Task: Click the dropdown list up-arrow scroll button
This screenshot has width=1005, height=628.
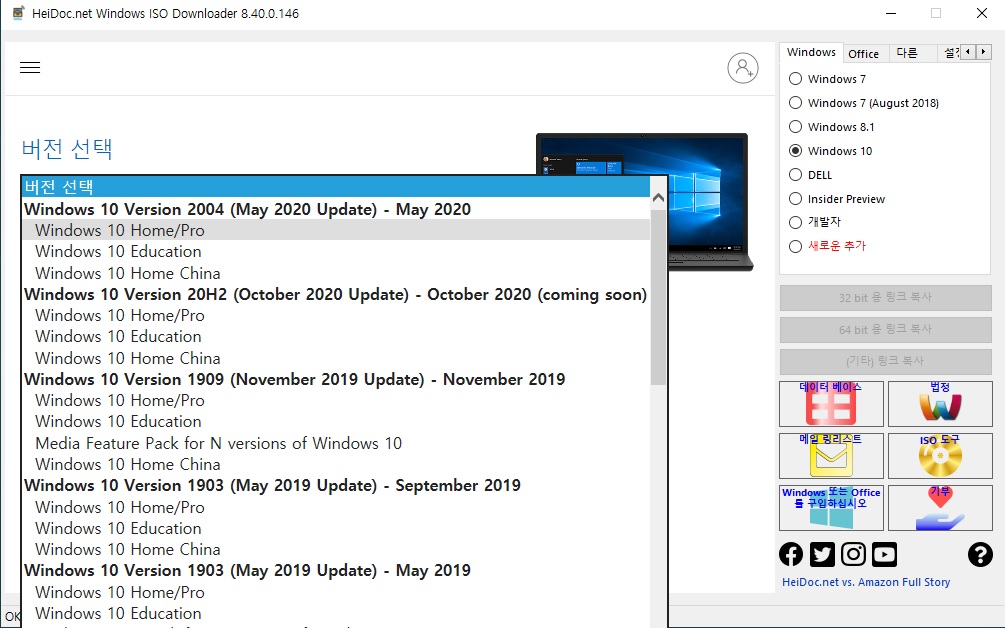Action: [x=658, y=198]
